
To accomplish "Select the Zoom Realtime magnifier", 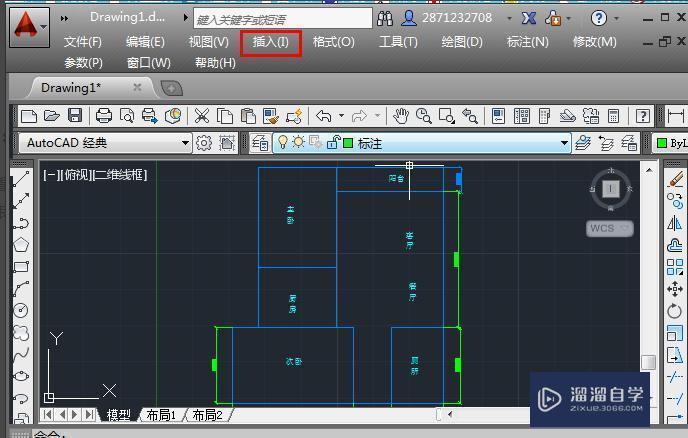I will (x=423, y=116).
